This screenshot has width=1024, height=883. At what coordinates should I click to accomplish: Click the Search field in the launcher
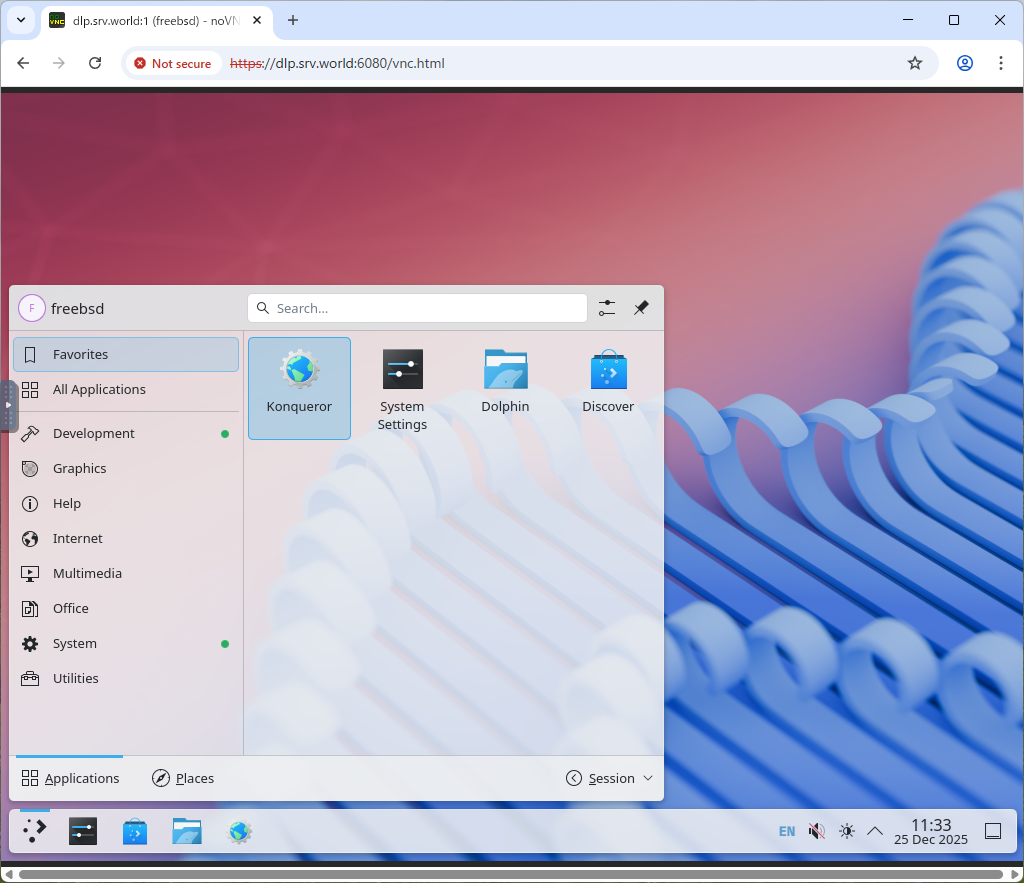click(x=417, y=308)
